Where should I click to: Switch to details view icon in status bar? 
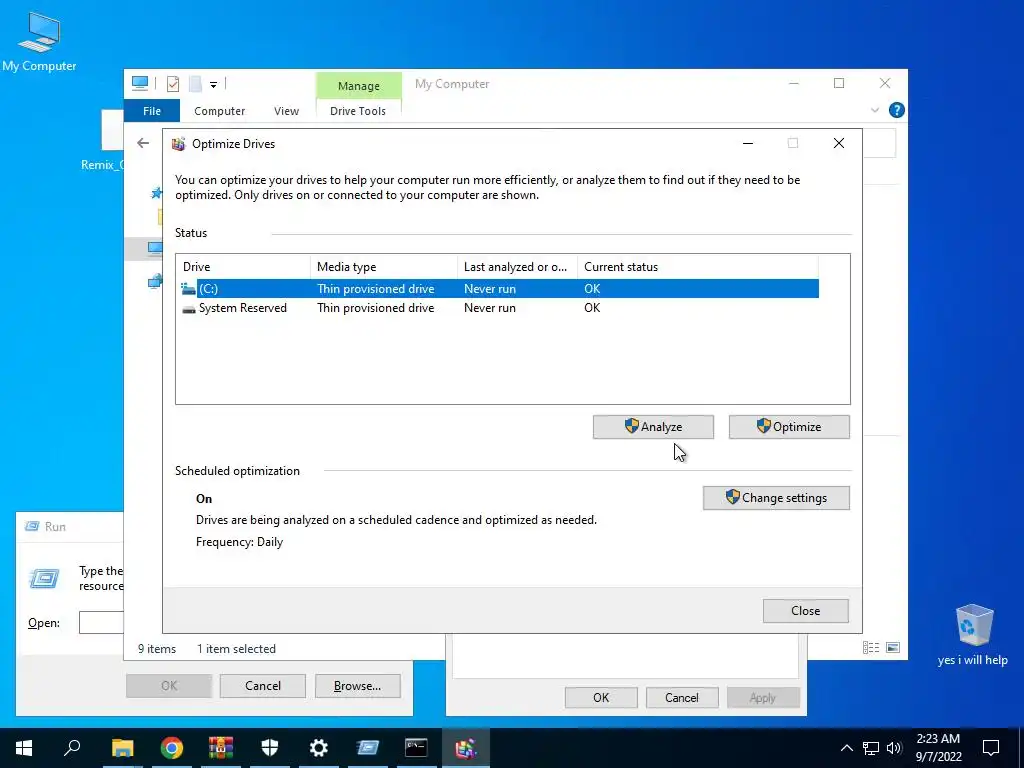coord(871,648)
